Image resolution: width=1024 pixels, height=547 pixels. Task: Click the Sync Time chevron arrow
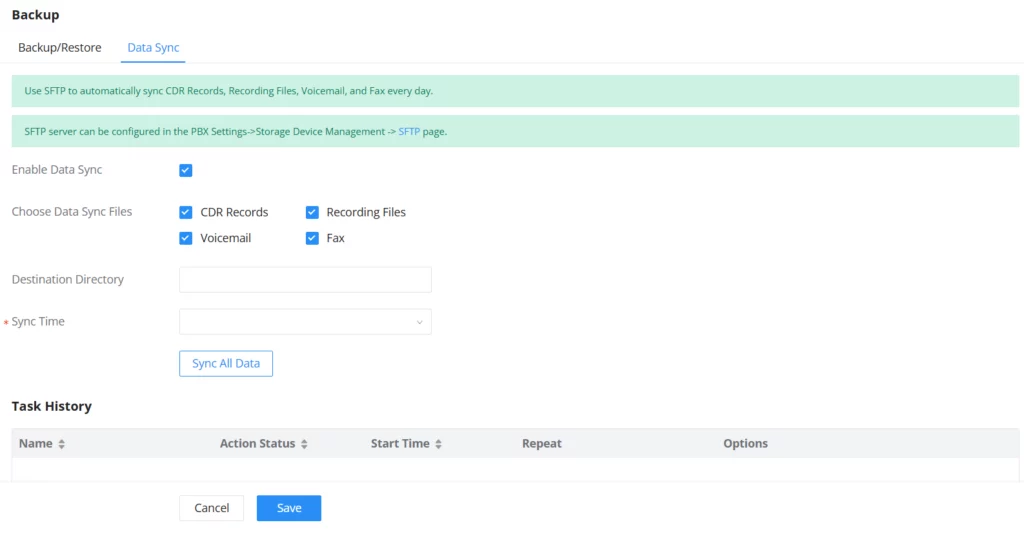click(x=420, y=322)
